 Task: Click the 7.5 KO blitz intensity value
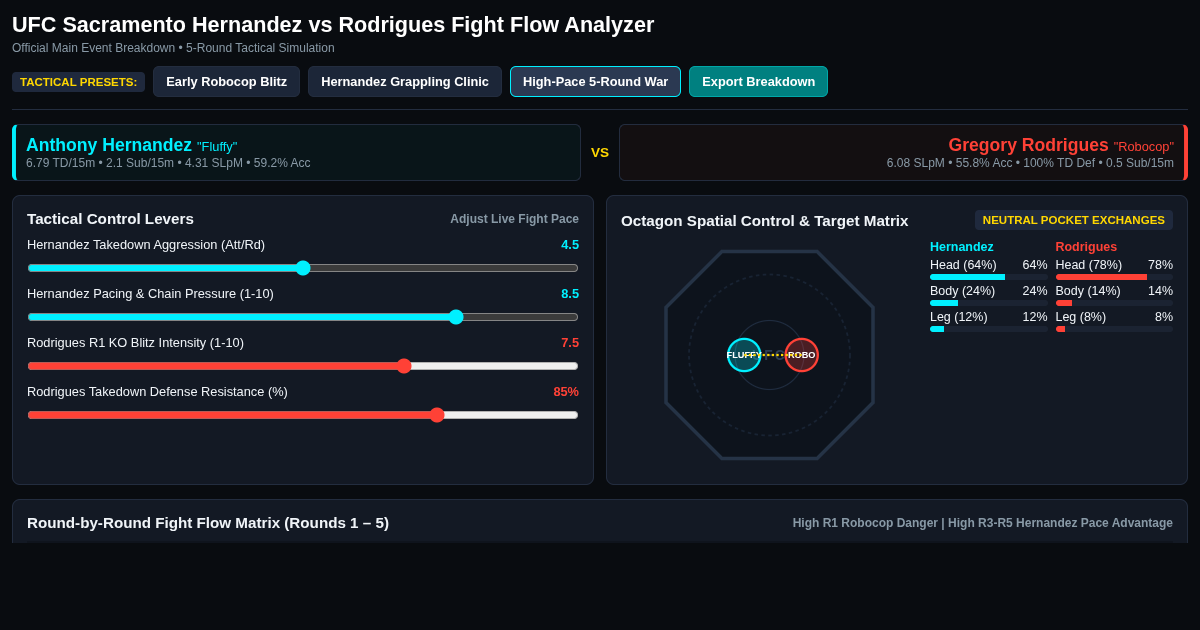coord(570,343)
